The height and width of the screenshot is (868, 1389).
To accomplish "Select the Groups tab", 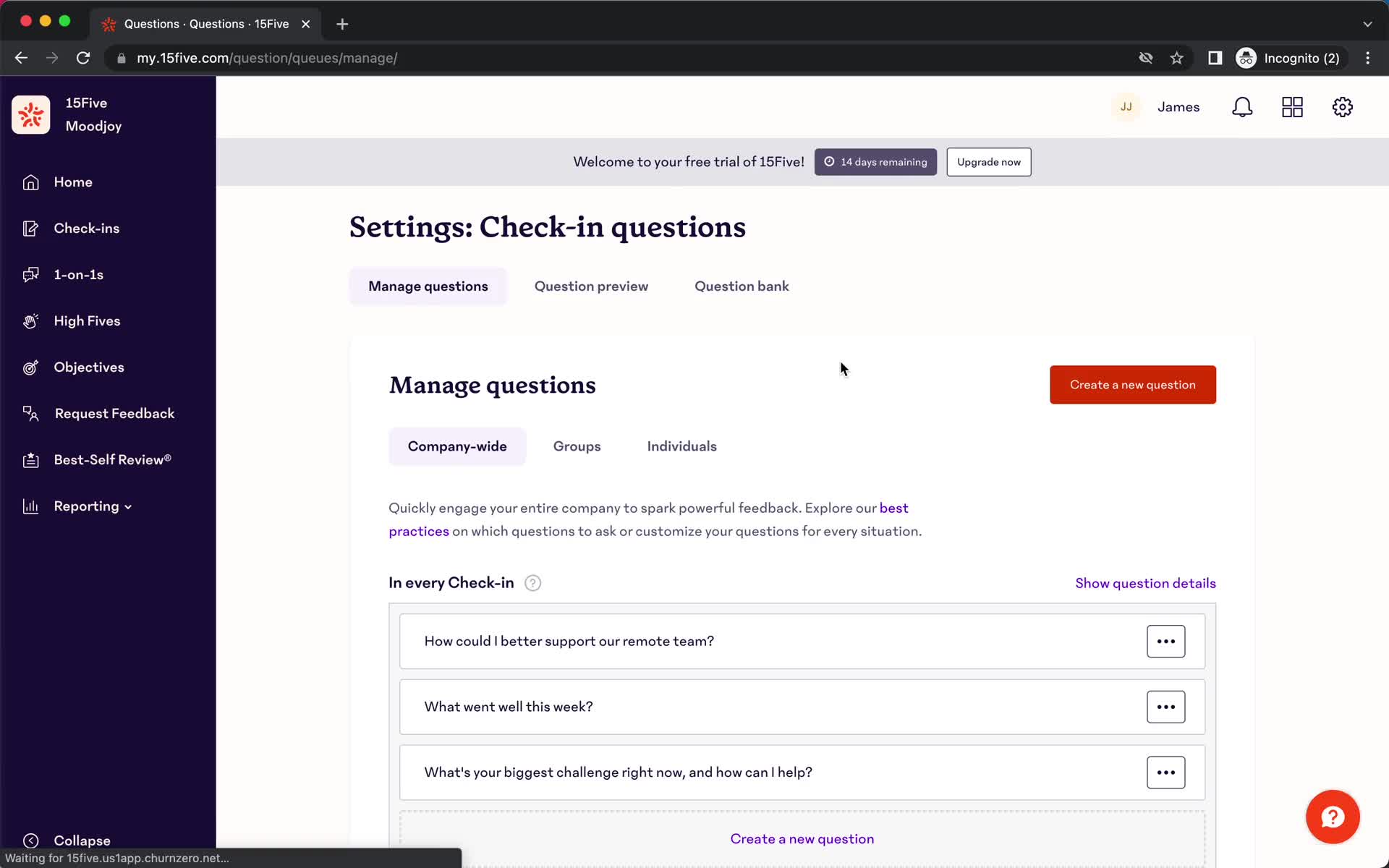I will [x=577, y=446].
